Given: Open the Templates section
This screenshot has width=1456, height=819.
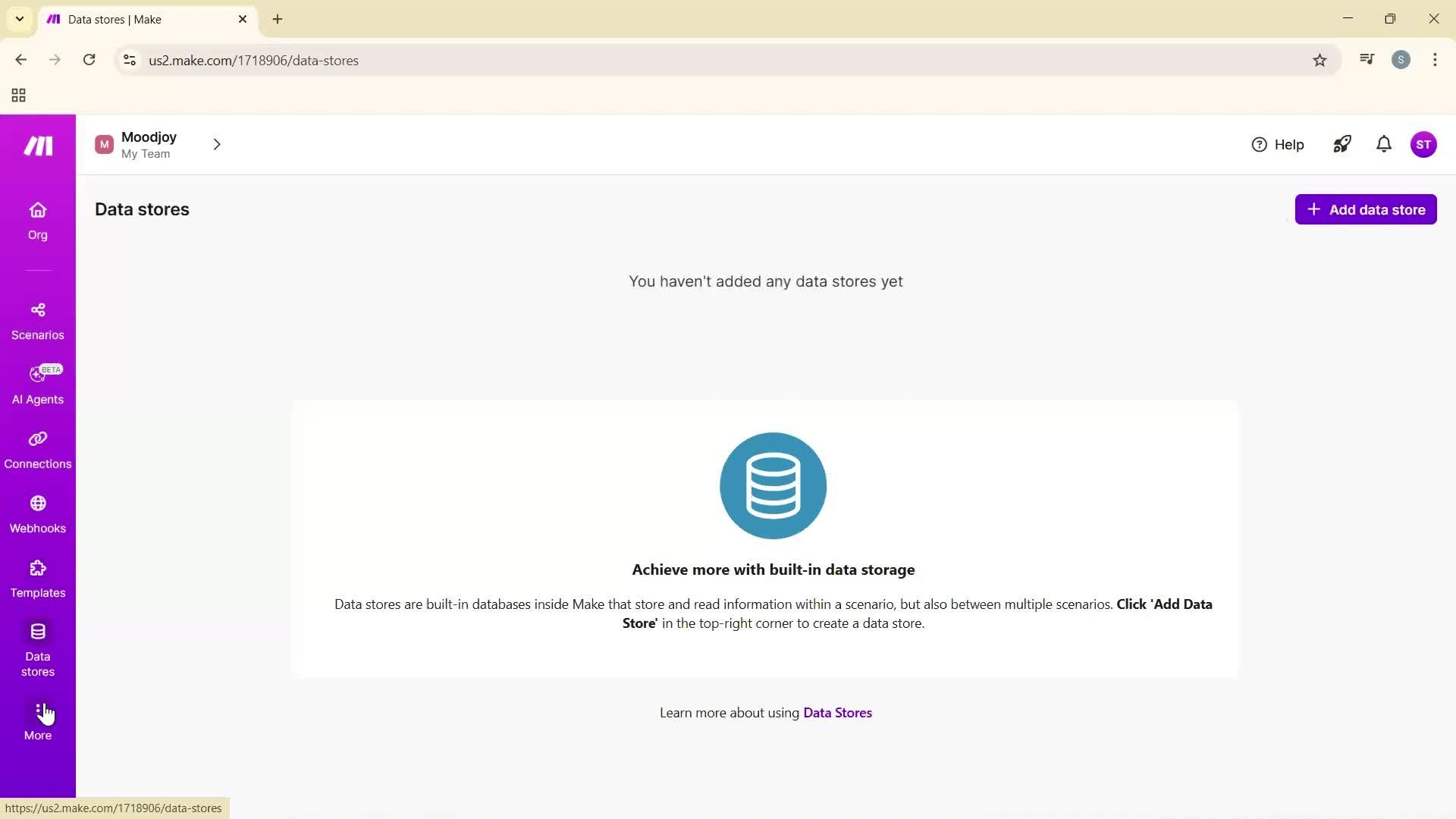Looking at the screenshot, I should (37, 578).
